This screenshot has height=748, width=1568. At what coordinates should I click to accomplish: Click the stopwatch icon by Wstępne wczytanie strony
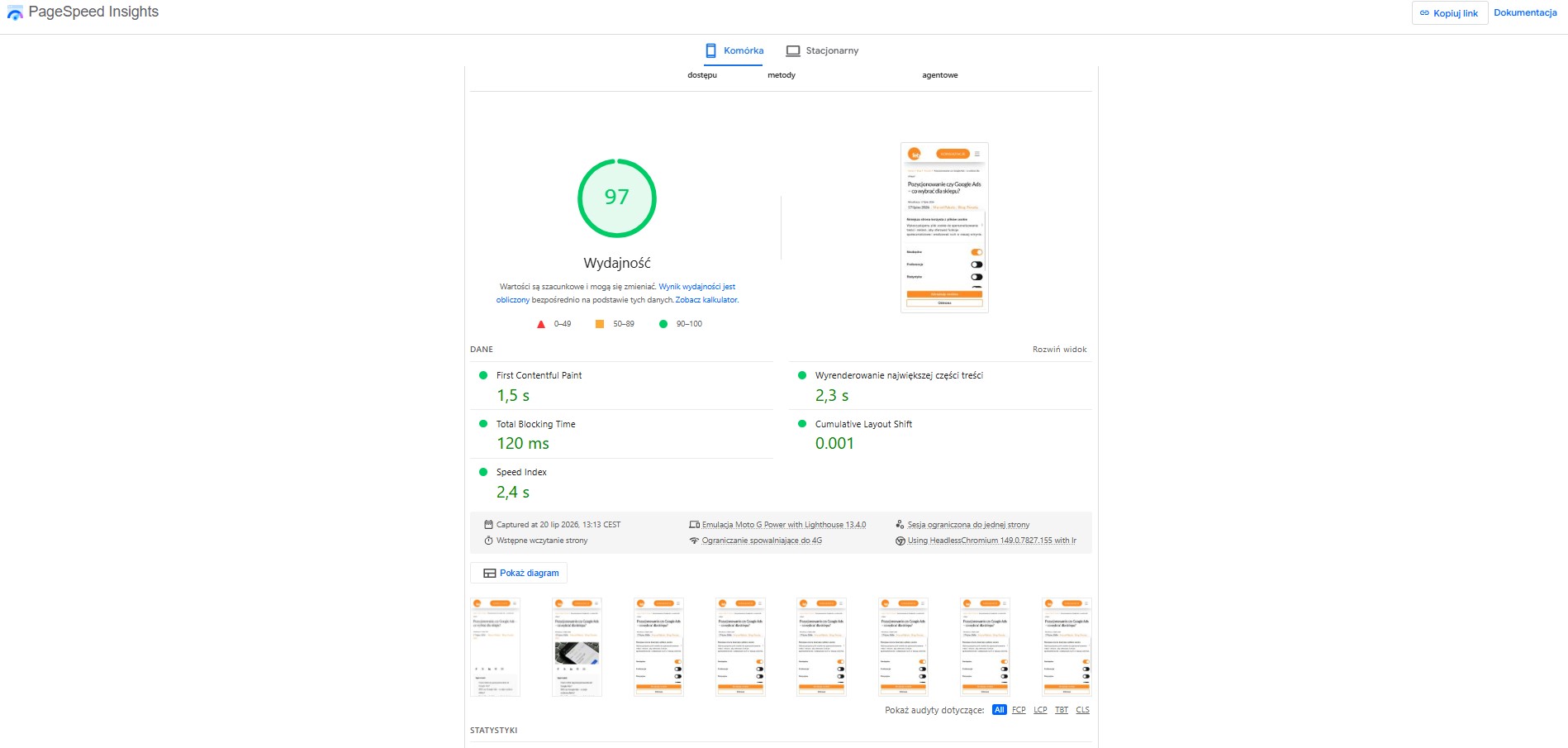pyautogui.click(x=488, y=541)
